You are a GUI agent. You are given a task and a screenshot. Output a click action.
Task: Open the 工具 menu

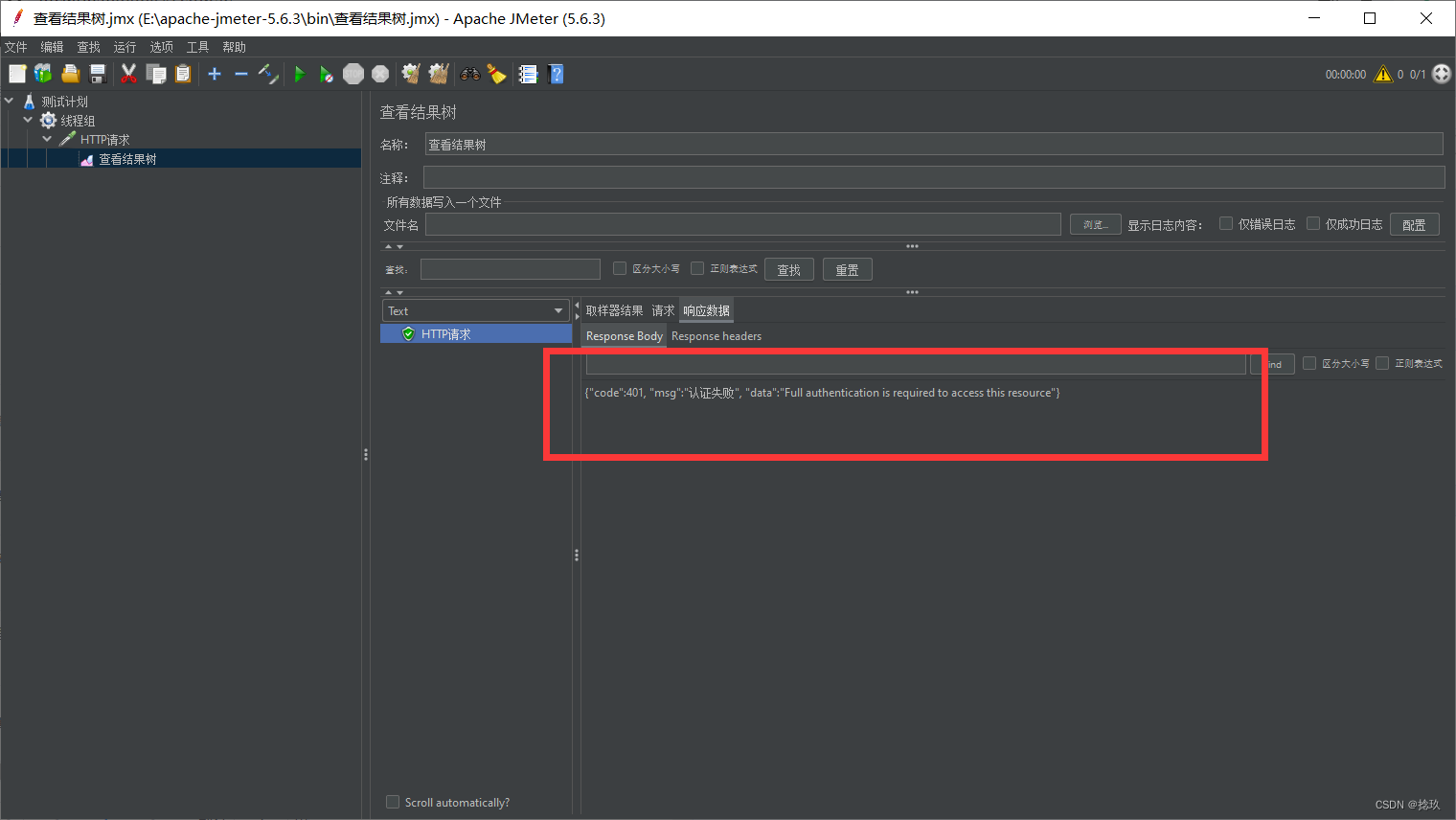(x=197, y=47)
